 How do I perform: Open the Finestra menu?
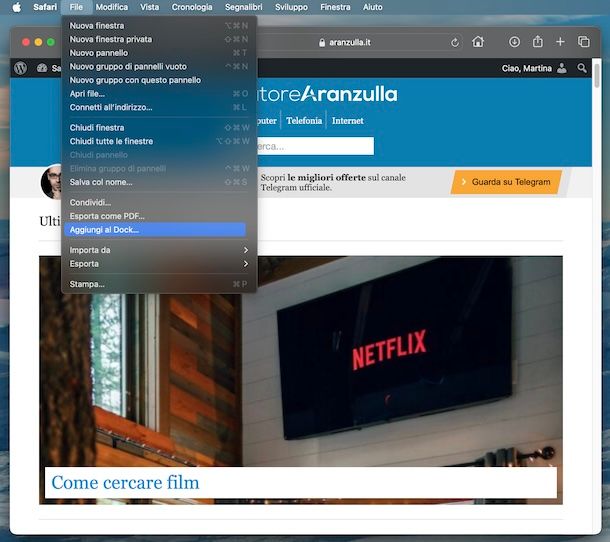tap(335, 7)
